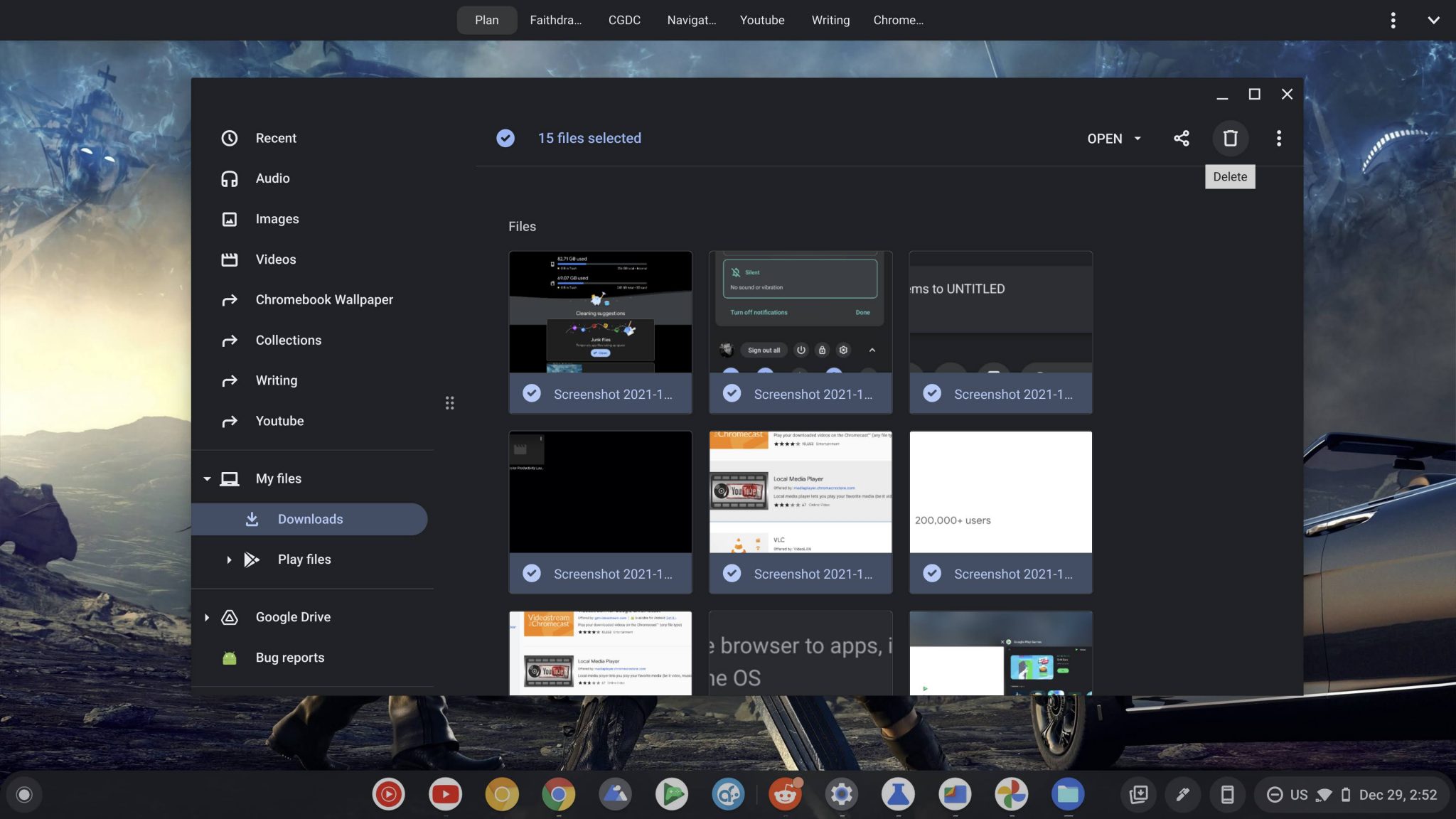
Task: Collapse the My files section
Action: 207,478
